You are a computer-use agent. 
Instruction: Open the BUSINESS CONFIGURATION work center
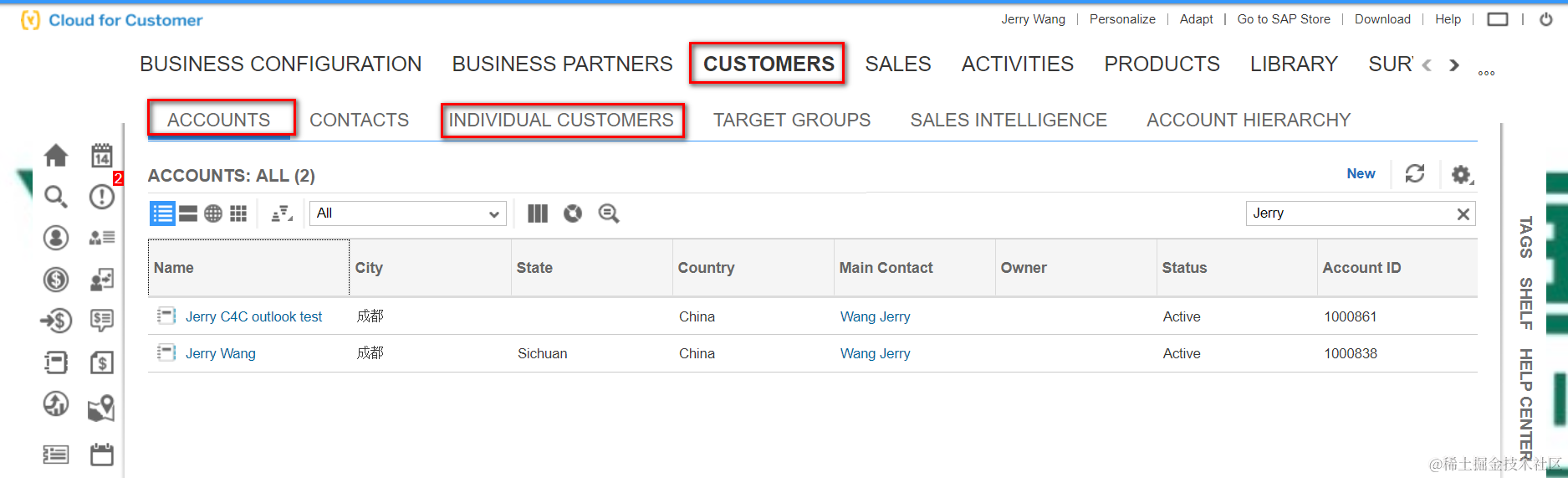tap(281, 64)
